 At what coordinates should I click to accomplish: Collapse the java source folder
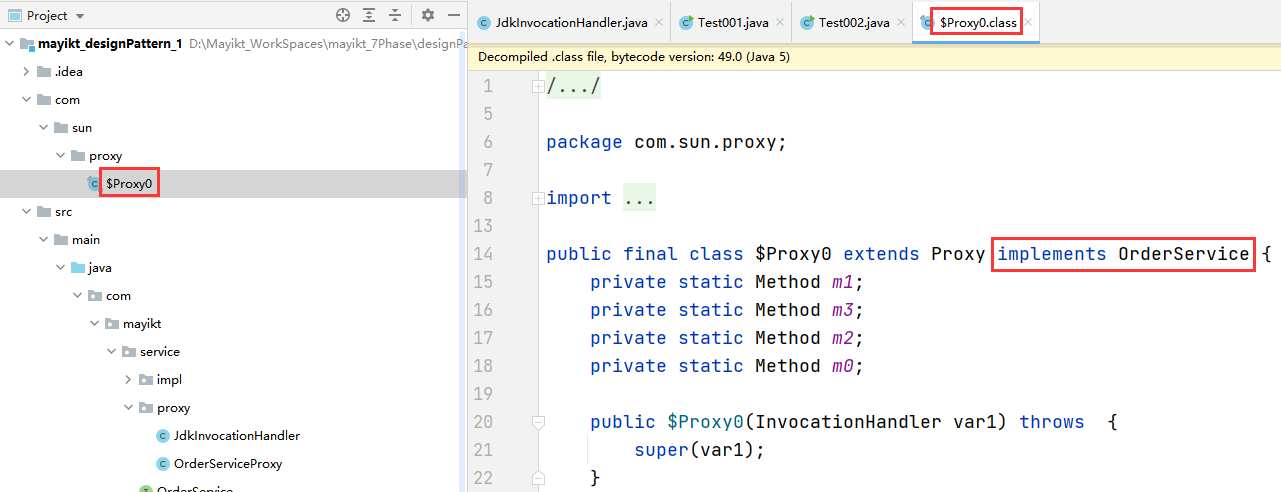[x=60, y=268]
